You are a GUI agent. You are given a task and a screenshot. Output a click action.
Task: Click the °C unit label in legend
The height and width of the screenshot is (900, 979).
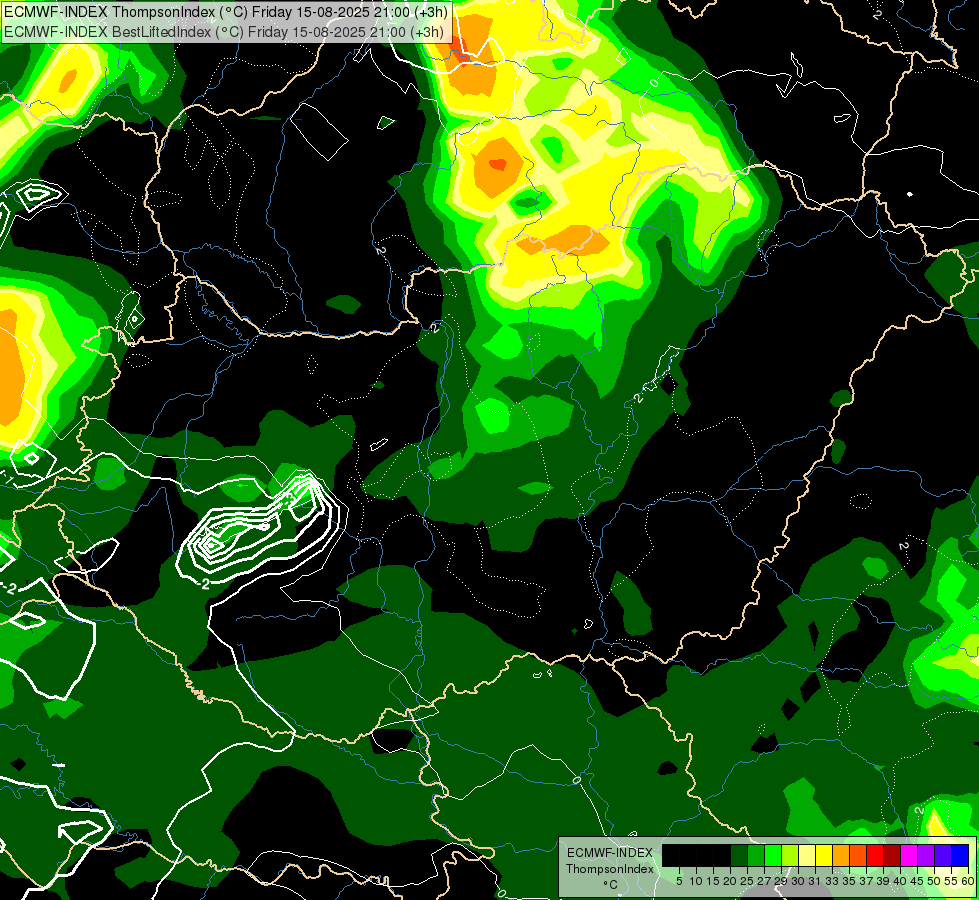click(x=611, y=884)
